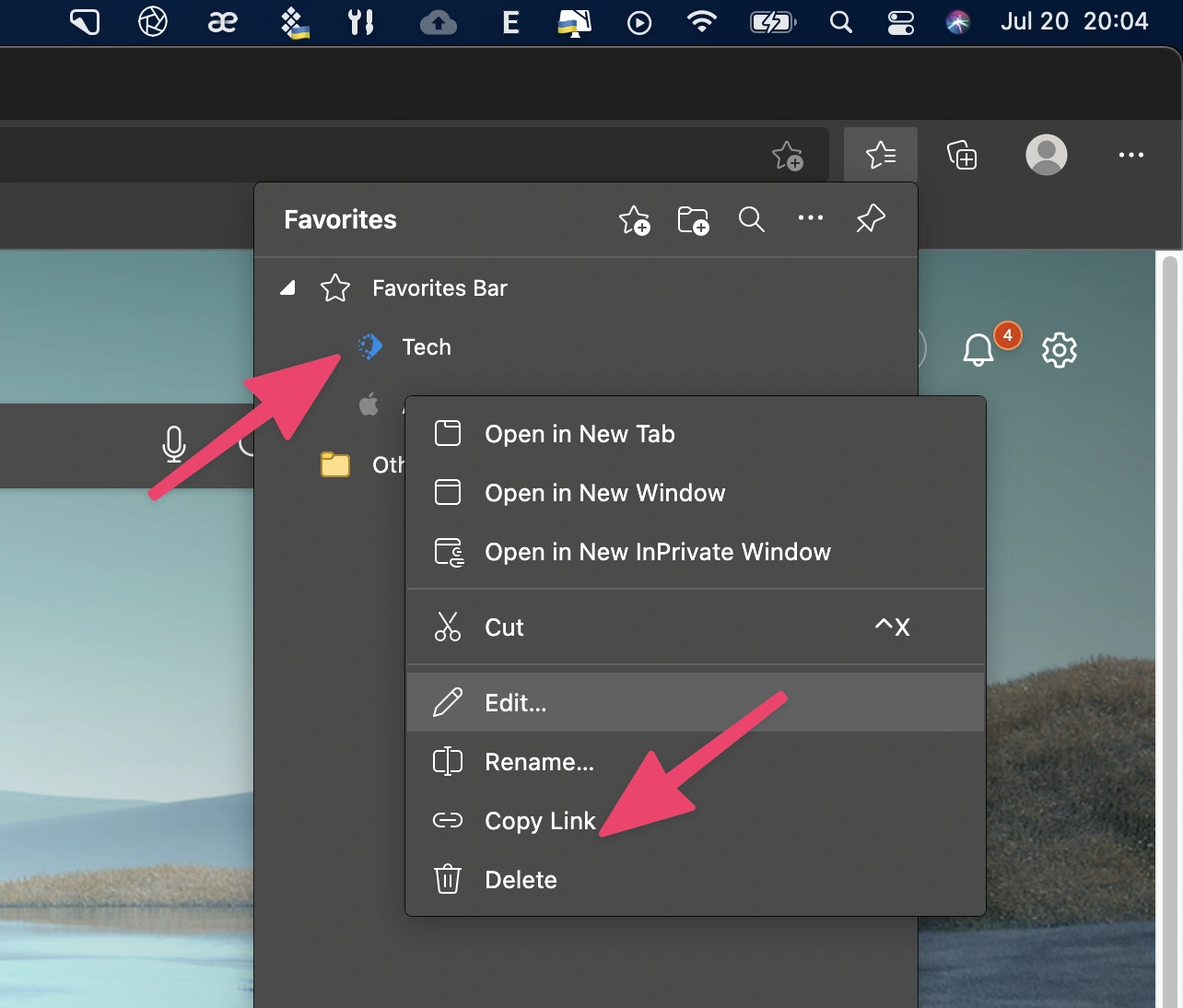Select the Favorites Bar folder
The width and height of the screenshot is (1183, 1008).
click(x=585, y=288)
